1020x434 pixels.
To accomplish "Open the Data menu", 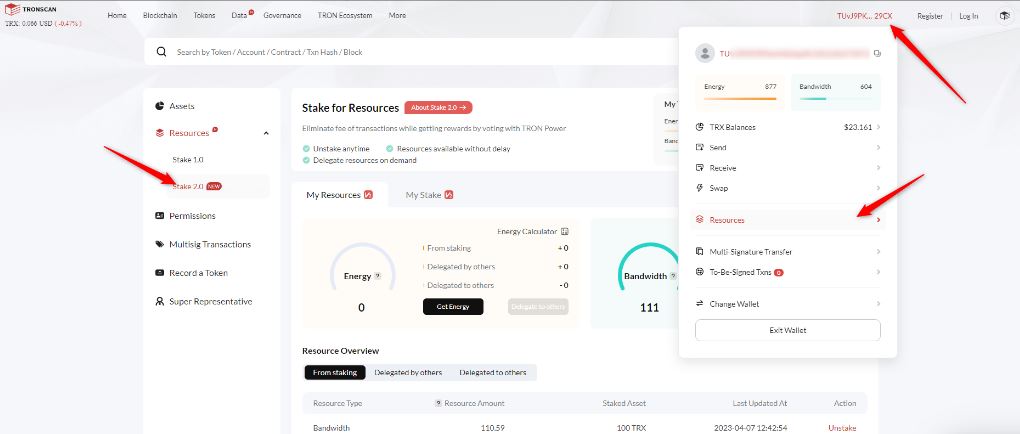I will [239, 15].
